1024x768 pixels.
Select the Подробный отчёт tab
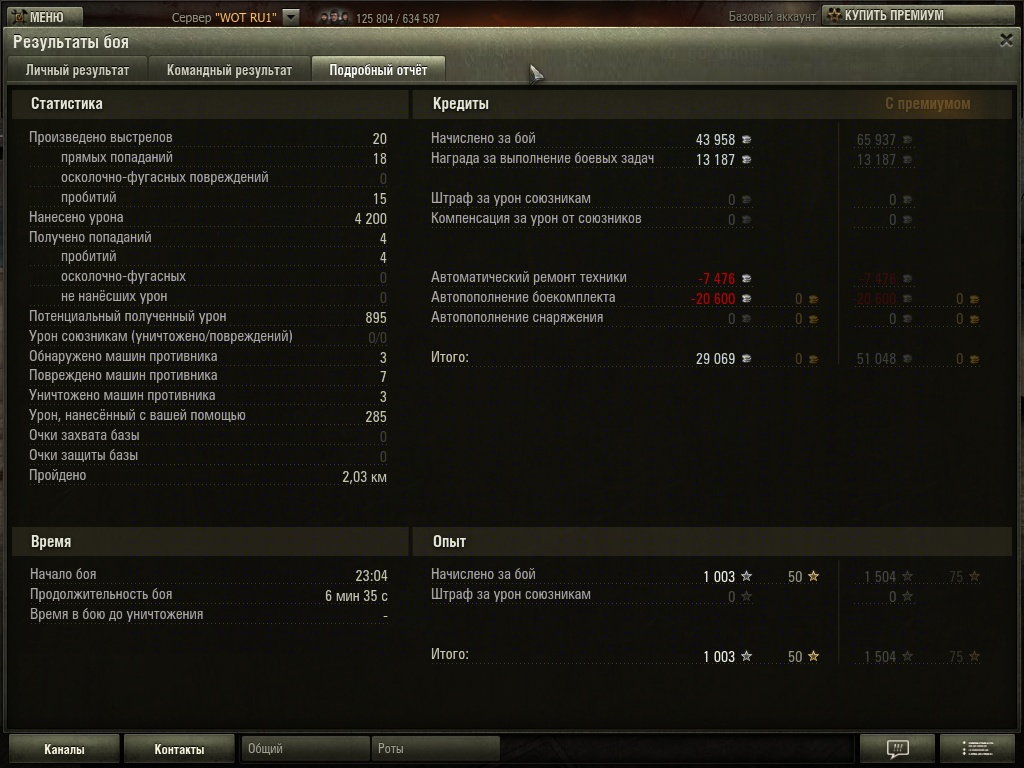tap(378, 70)
